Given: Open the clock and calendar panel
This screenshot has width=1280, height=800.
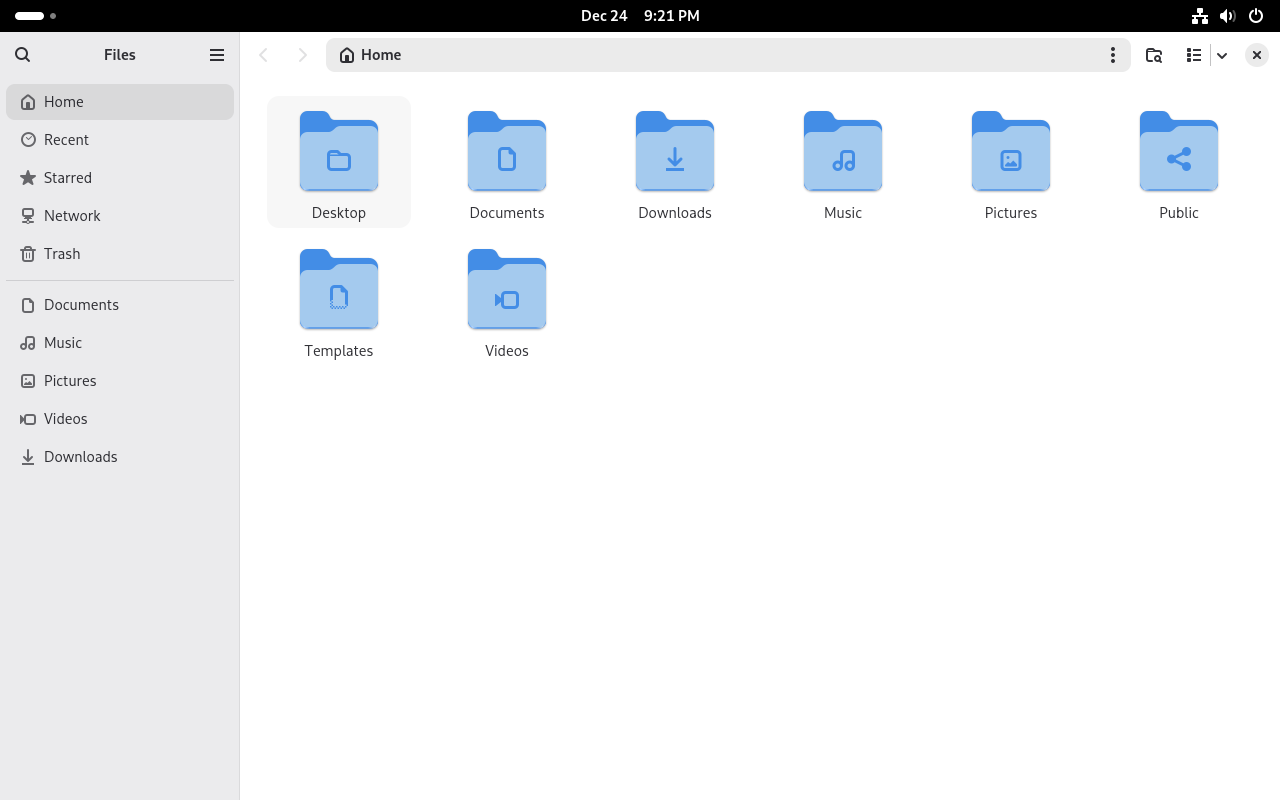Looking at the screenshot, I should [640, 16].
